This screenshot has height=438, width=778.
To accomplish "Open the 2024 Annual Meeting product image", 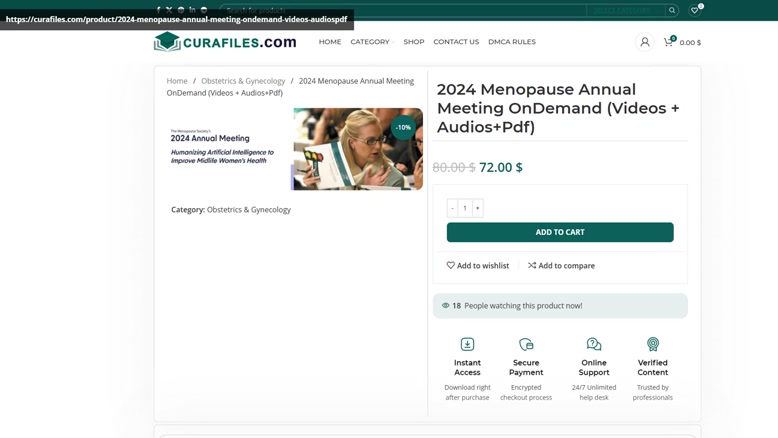I will pos(295,149).
